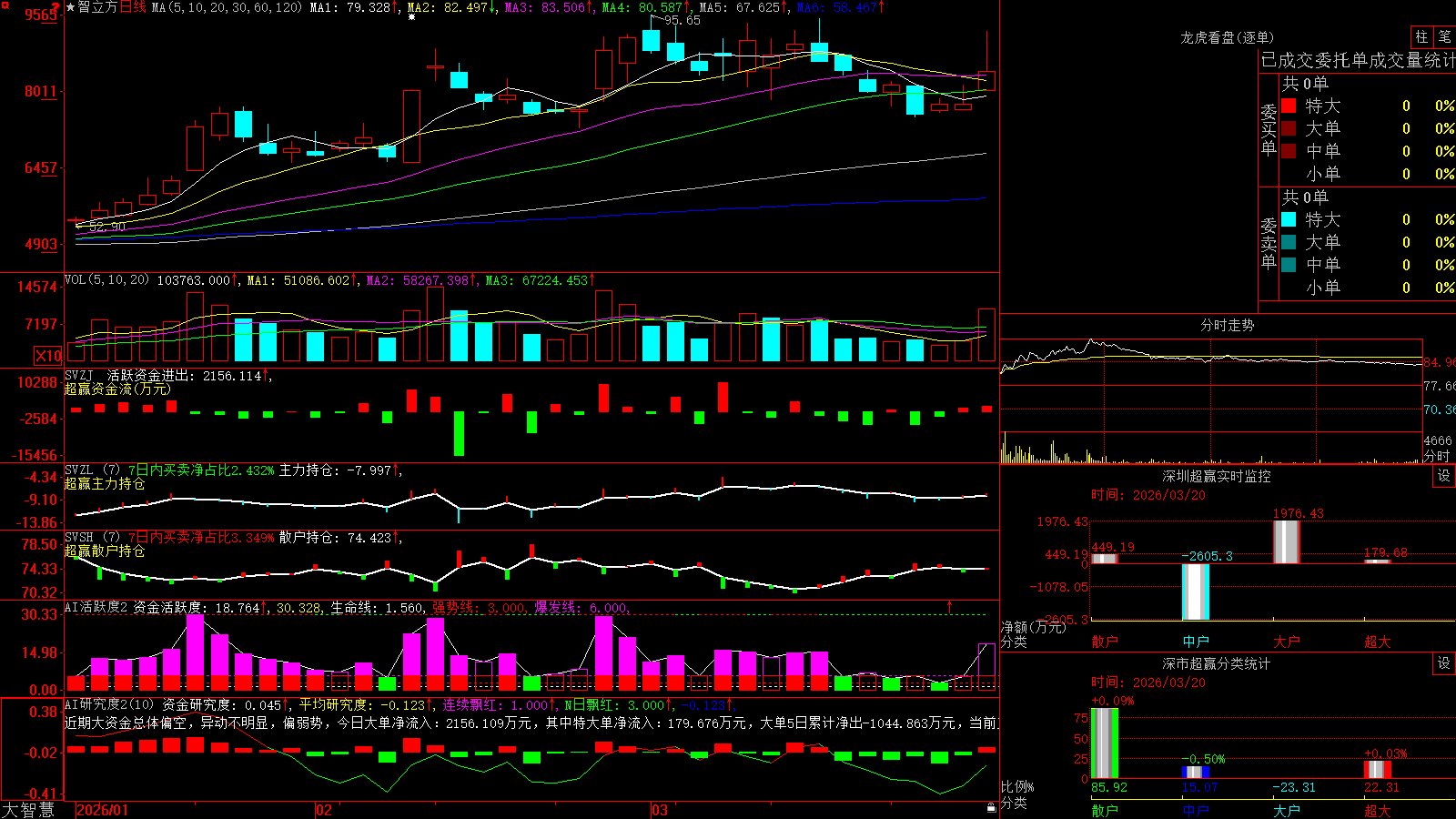The height and width of the screenshot is (819, 1456).
Task: Click MA1: 79.328 value
Action: [x=349, y=7]
